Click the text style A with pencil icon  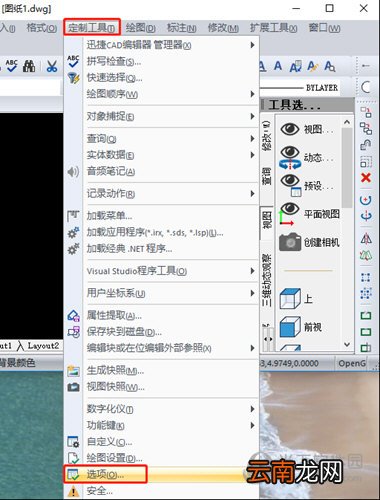point(313,66)
